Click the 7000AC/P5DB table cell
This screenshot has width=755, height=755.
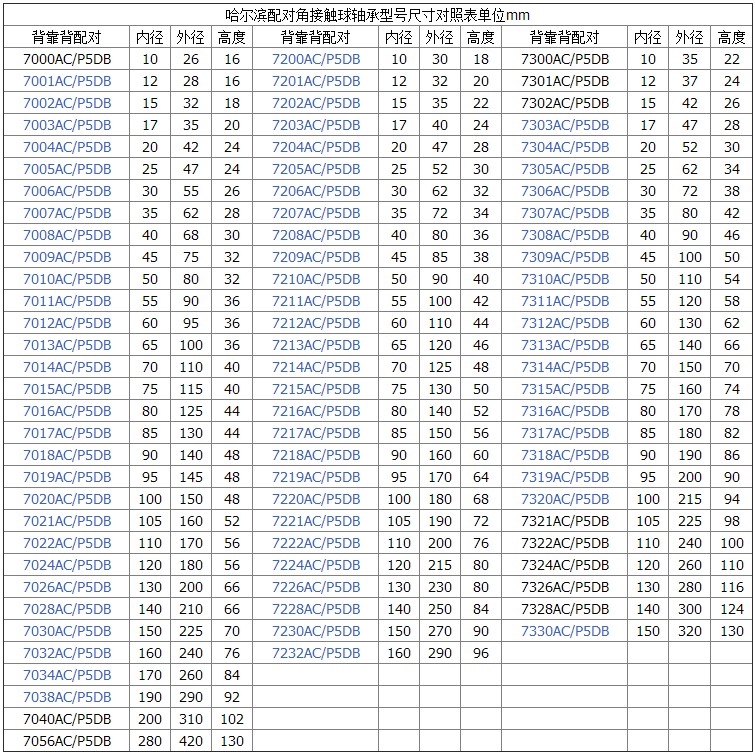[x=67, y=59]
